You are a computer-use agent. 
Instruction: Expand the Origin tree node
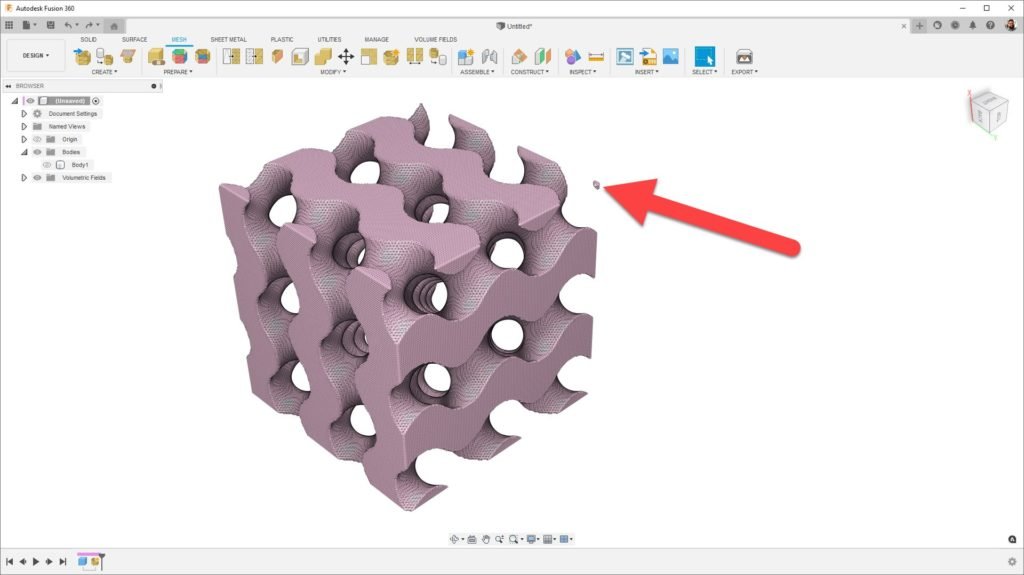(x=24, y=139)
